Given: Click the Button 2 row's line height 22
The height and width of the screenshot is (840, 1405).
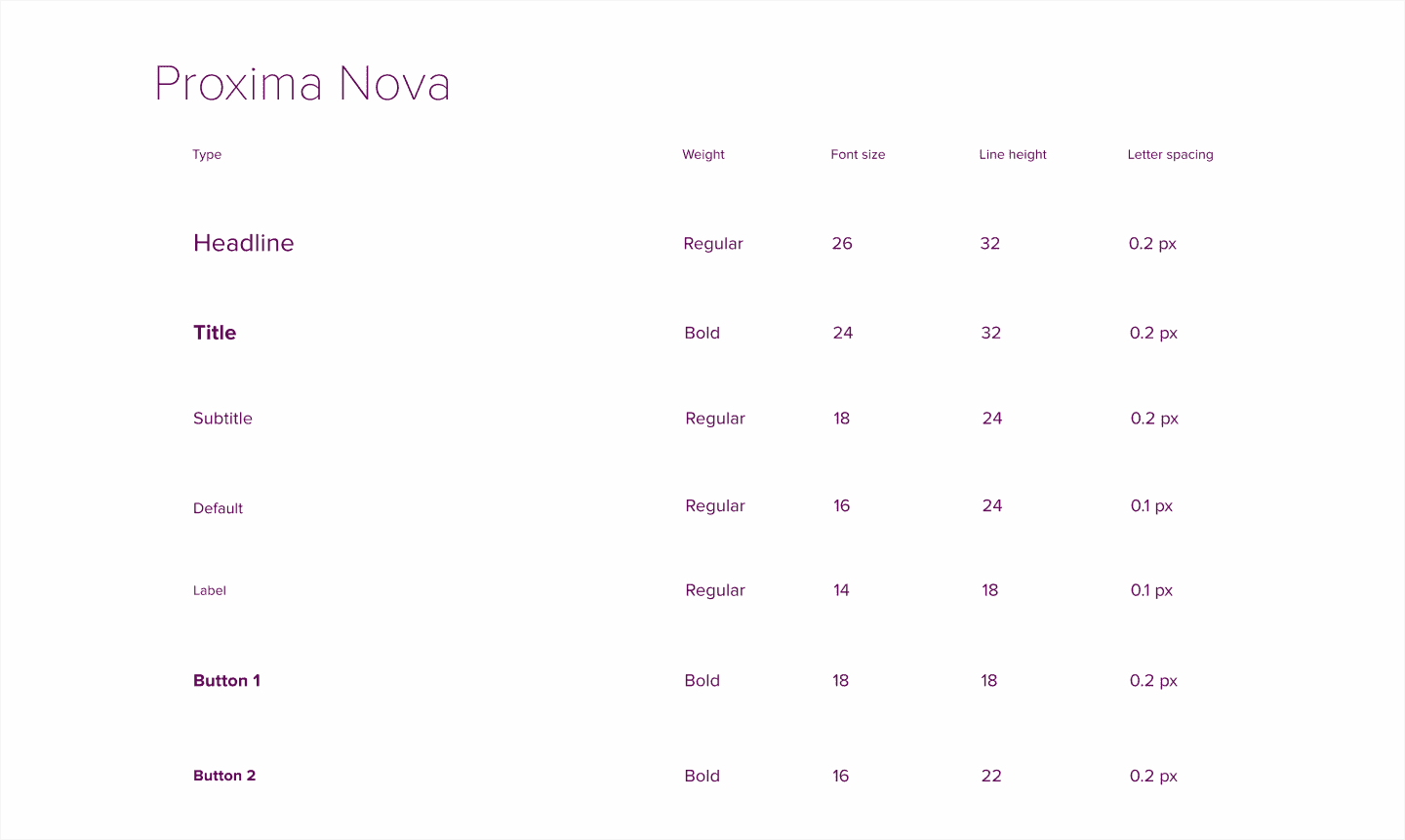Looking at the screenshot, I should coord(991,776).
